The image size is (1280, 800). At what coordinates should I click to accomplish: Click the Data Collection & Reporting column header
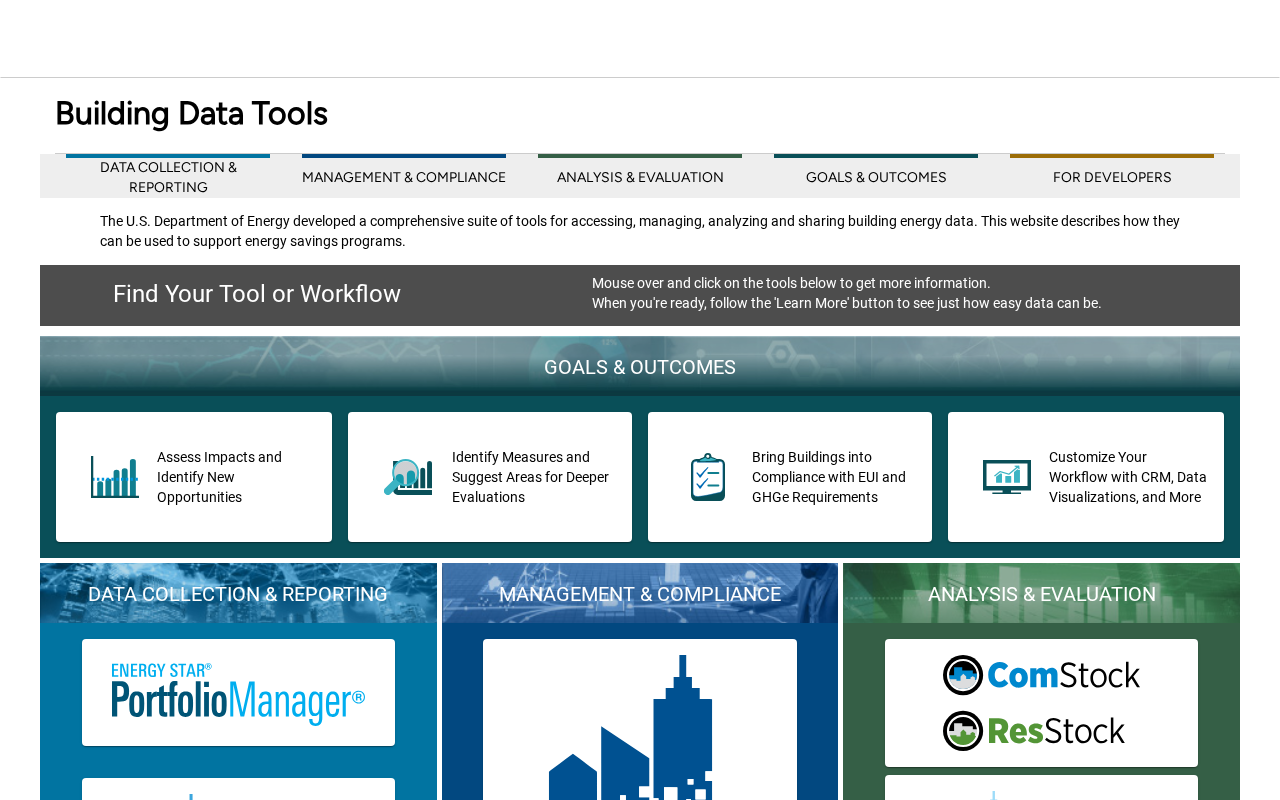(238, 593)
